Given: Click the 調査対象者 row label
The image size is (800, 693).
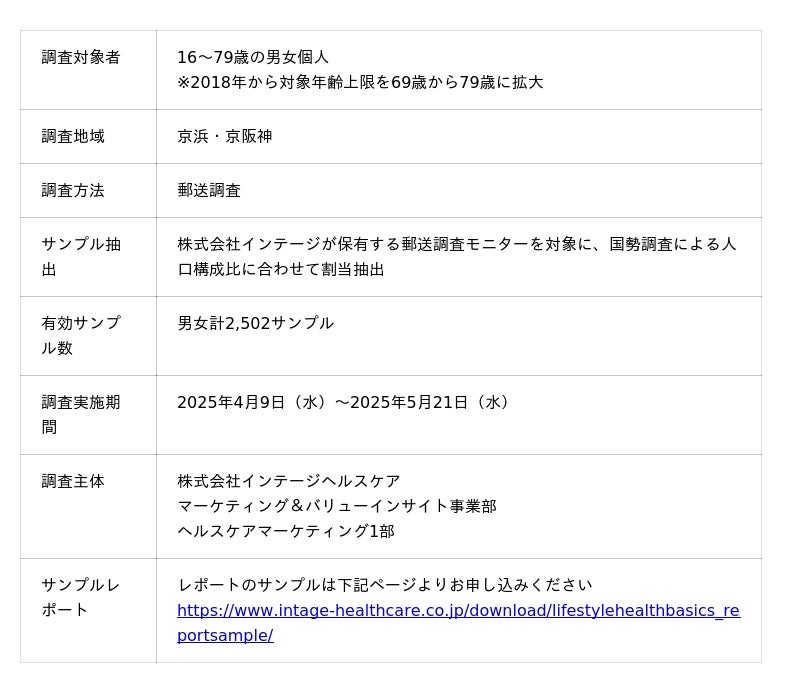Looking at the screenshot, I should coord(81,58).
